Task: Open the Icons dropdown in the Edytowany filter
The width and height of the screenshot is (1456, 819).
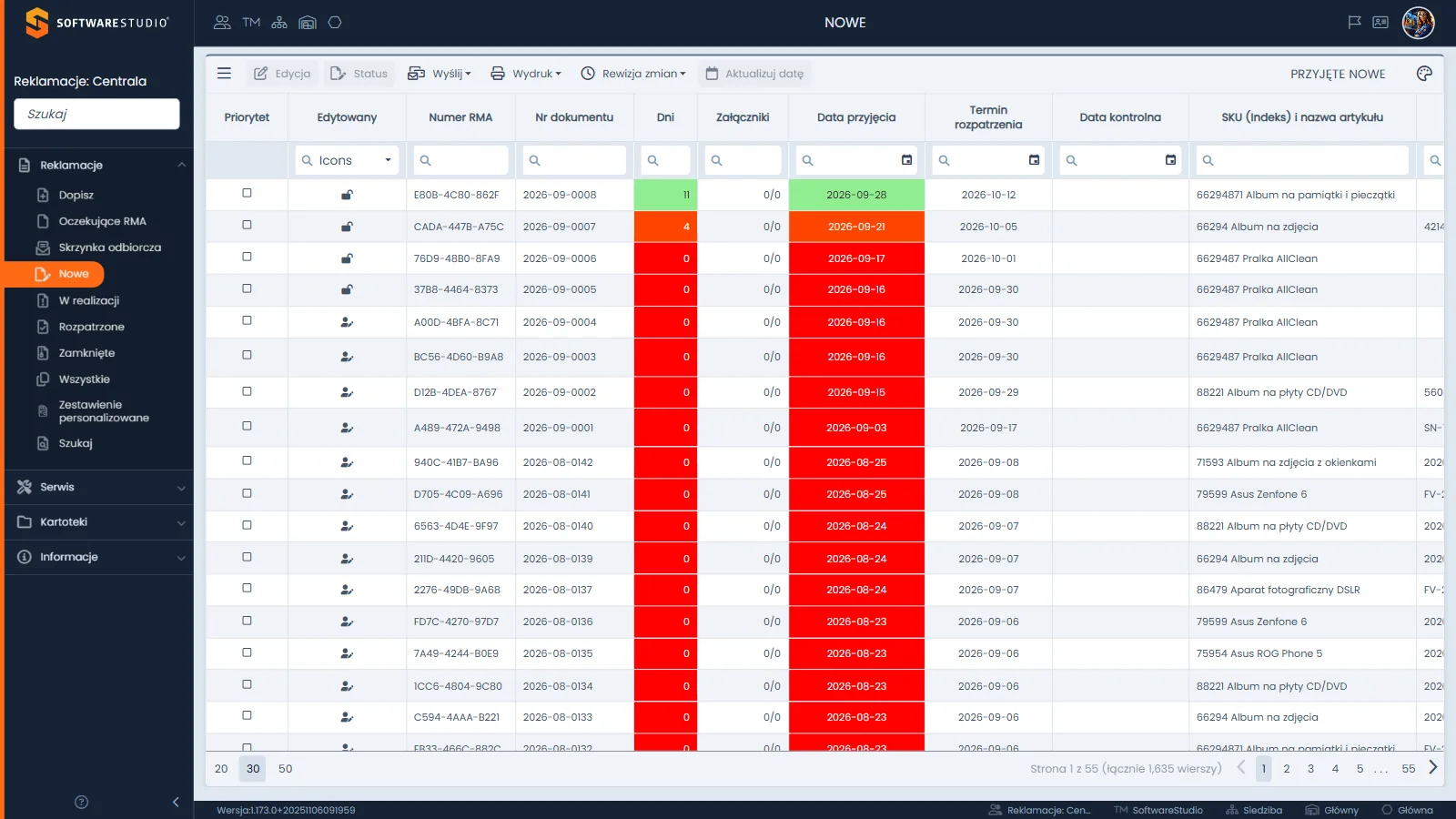Action: 347,160
